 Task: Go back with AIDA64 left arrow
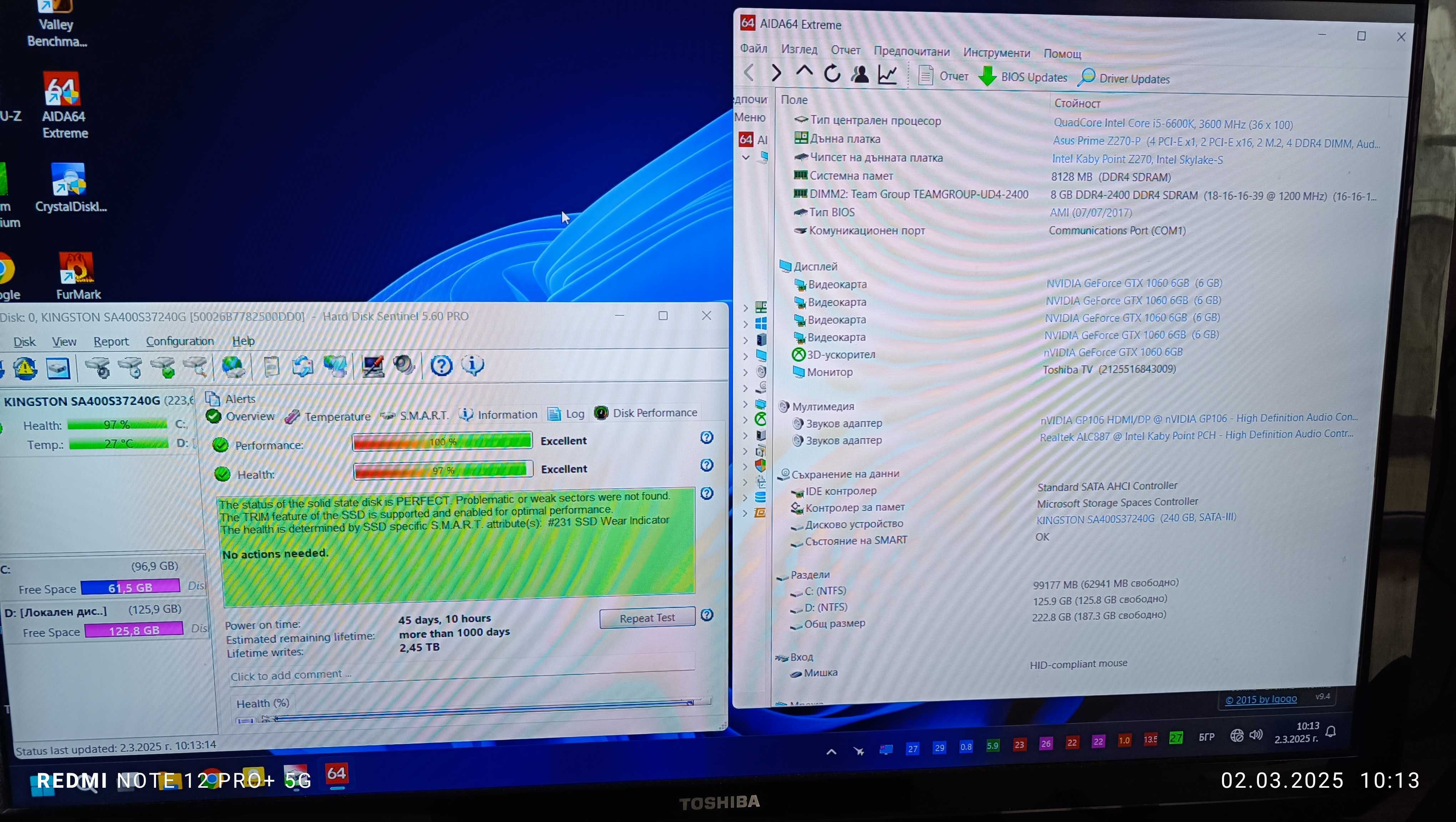point(749,72)
